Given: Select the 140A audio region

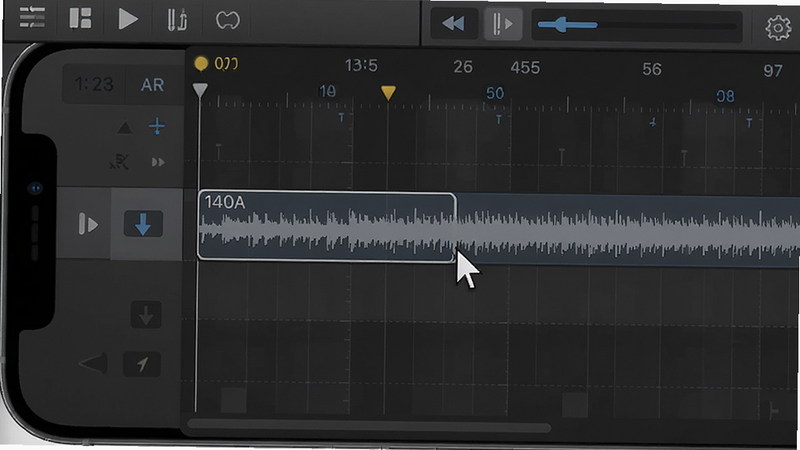Looking at the screenshot, I should tap(327, 226).
